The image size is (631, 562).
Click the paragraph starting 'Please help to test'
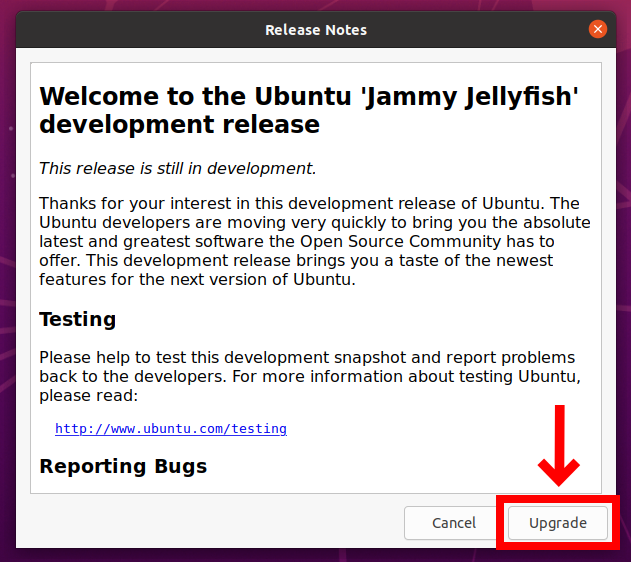(x=310, y=376)
